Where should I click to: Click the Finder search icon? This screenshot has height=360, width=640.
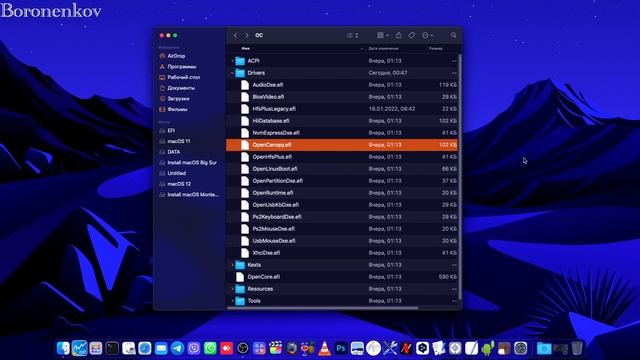tap(453, 36)
